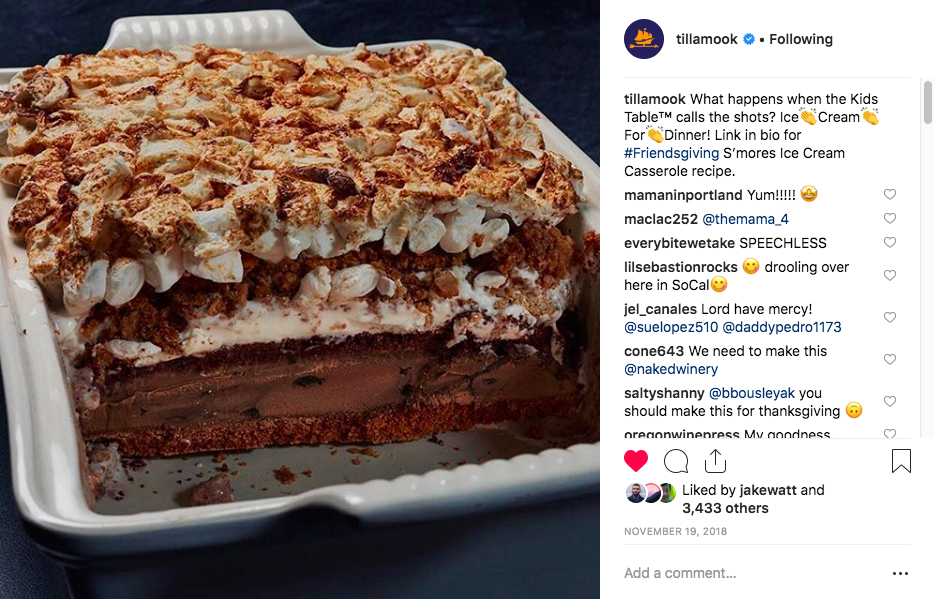Like the cone643 comment heart

pyautogui.click(x=890, y=359)
